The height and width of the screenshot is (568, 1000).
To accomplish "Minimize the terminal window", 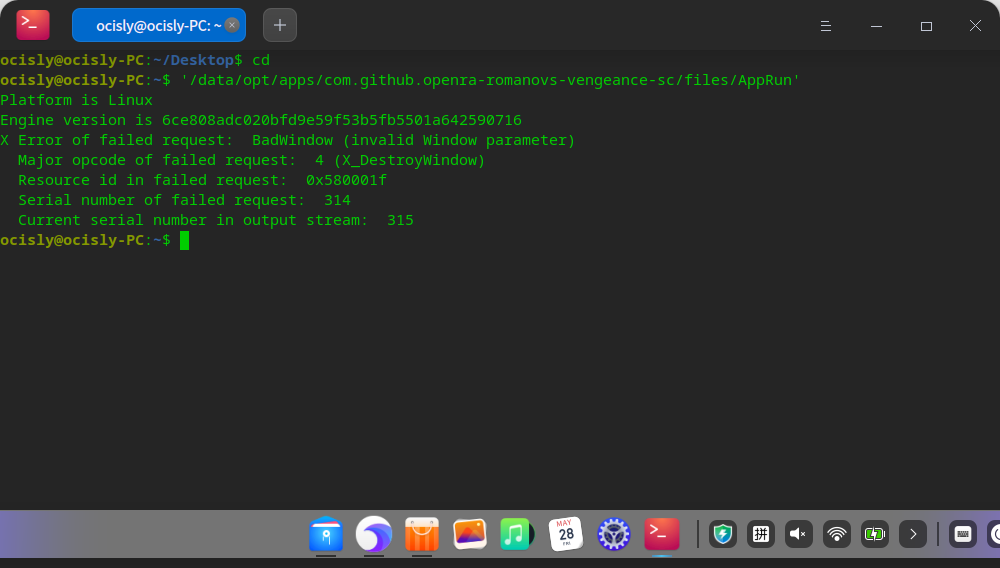I will tap(876, 25).
